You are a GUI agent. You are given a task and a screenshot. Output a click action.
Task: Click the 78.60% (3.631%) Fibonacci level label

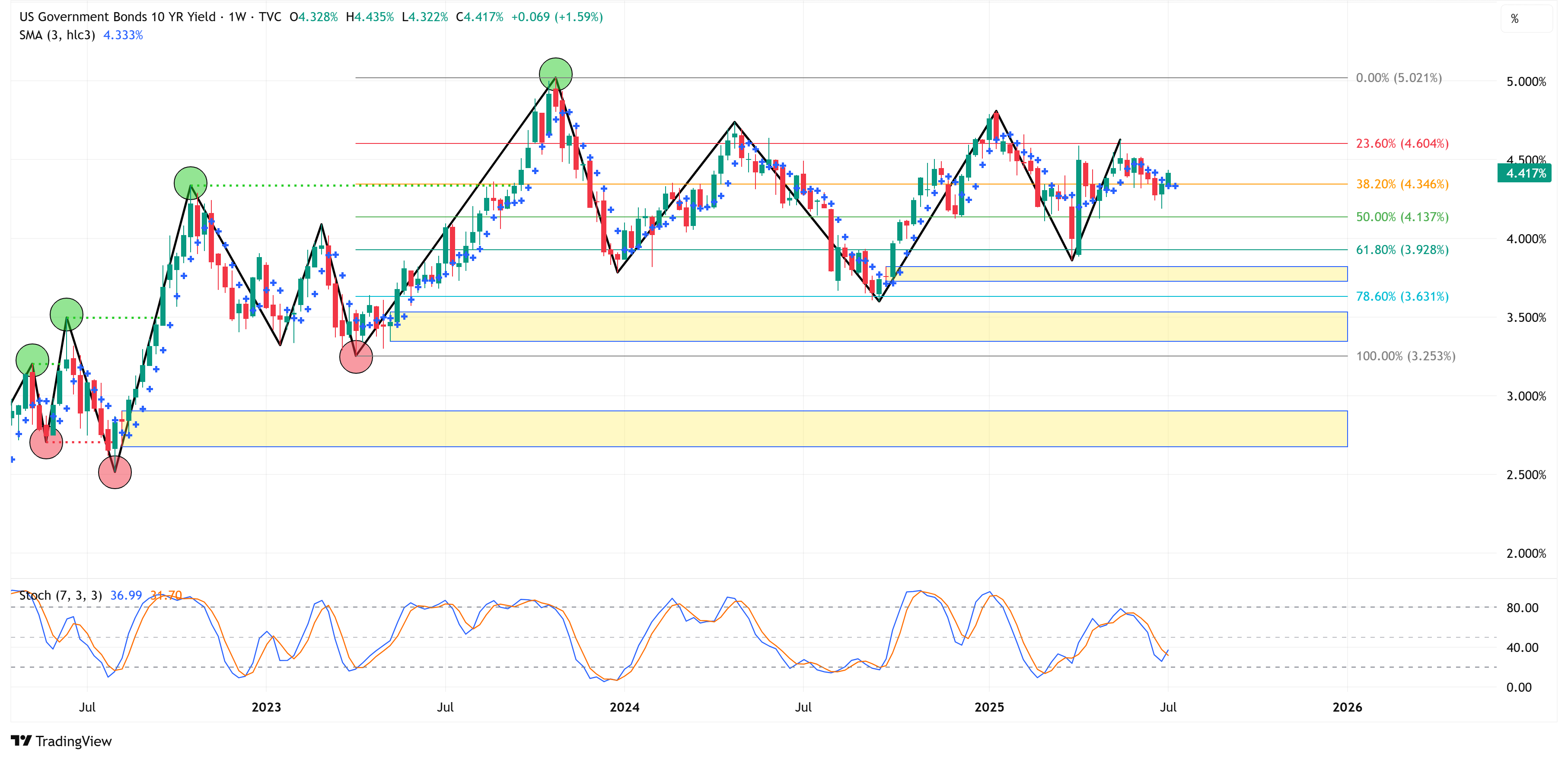pos(1402,296)
